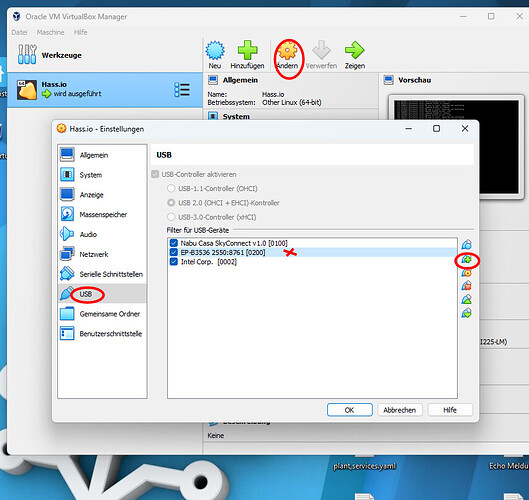
Task: Select the USB-3.0-Controller (xHCI) radio button
Action: point(171,217)
